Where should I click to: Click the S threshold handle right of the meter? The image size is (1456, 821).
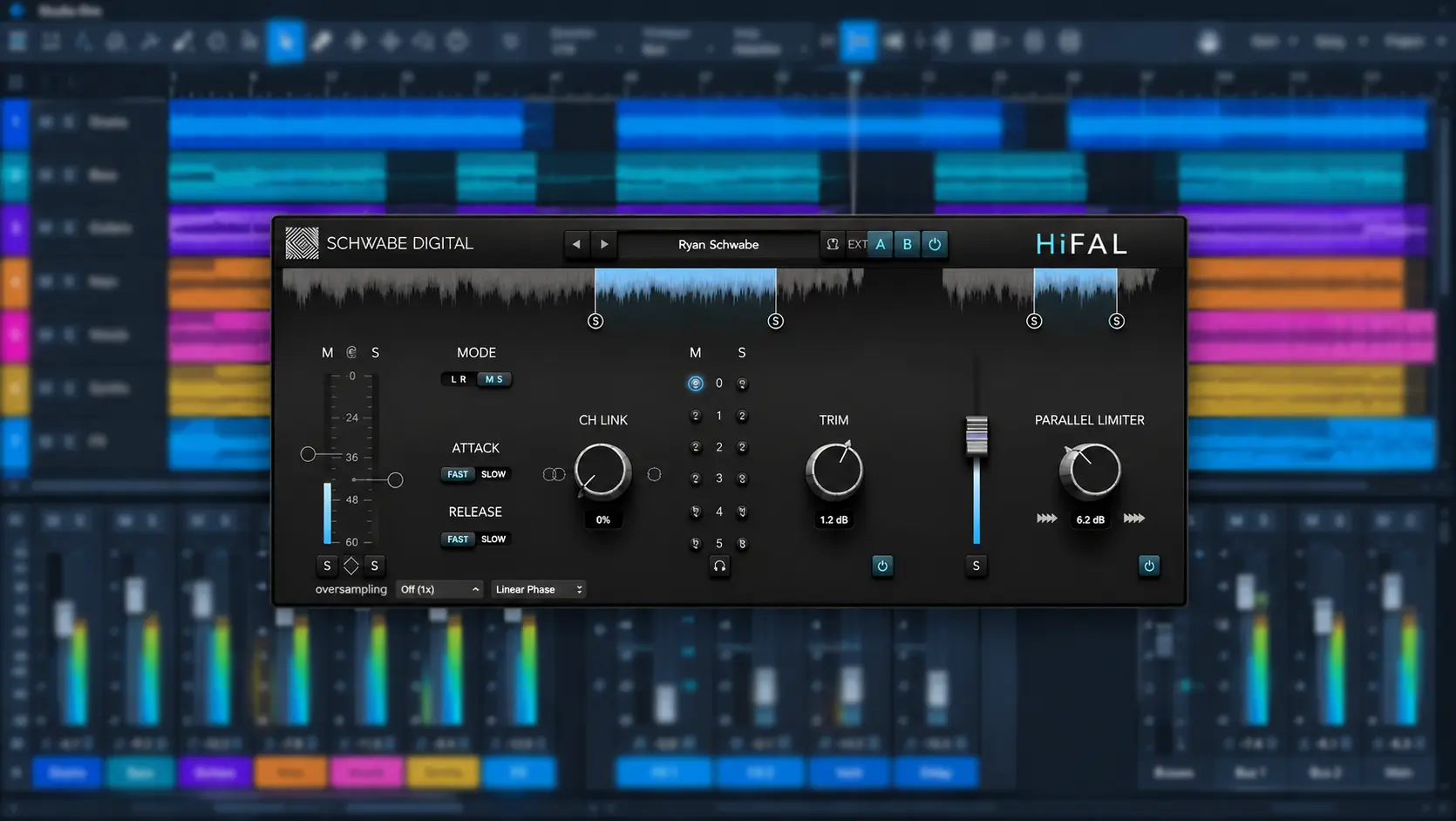coord(395,480)
